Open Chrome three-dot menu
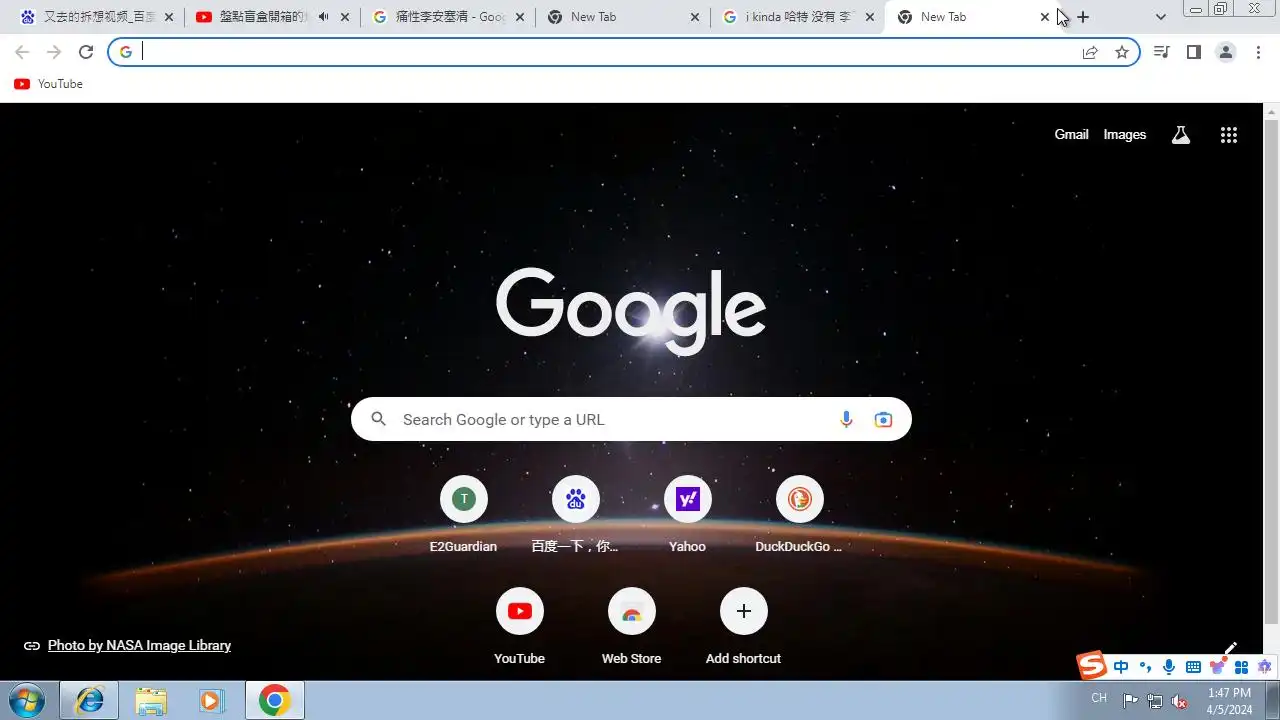 coord(1258,52)
